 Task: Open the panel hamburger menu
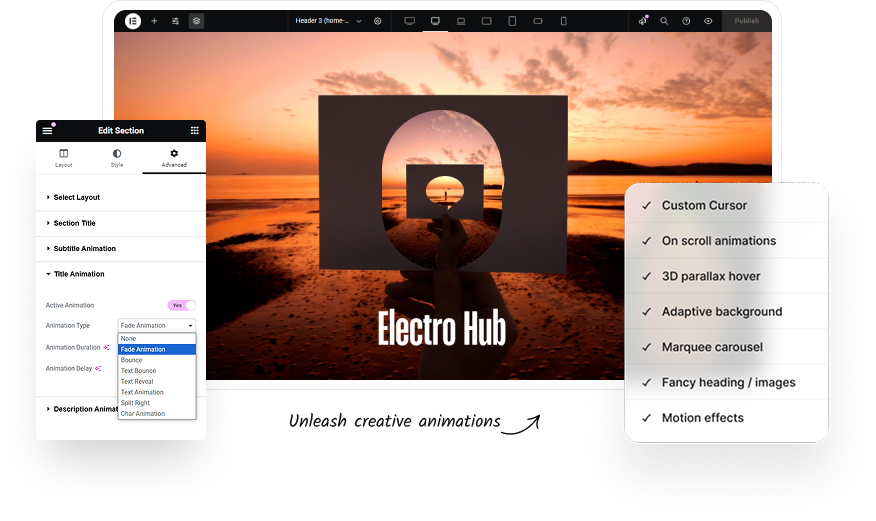[x=47, y=131]
